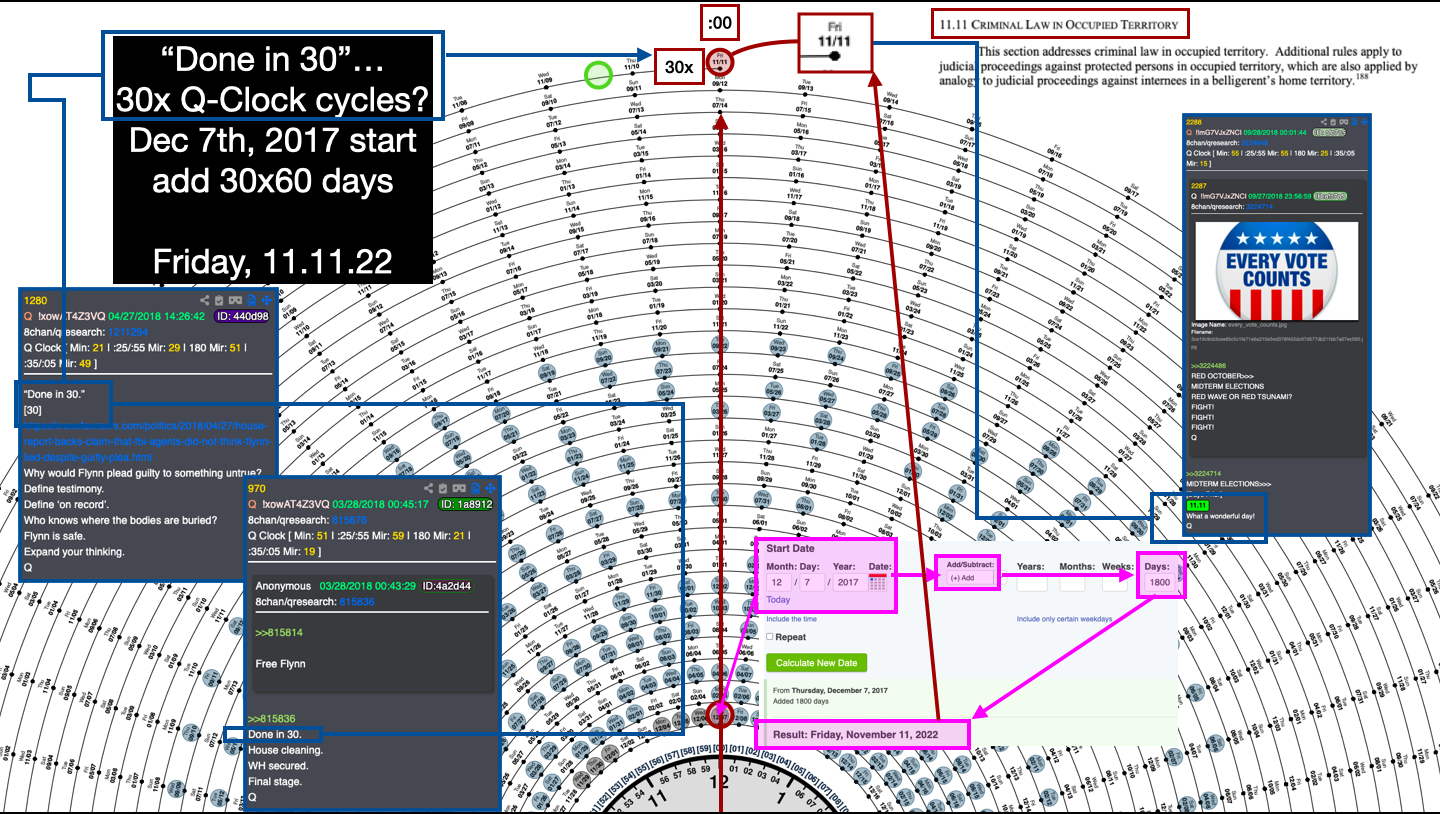Screen dimensions: 1440x814
Task: Click the green circle marker near Thu 11/10
Action: pyautogui.click(x=598, y=73)
